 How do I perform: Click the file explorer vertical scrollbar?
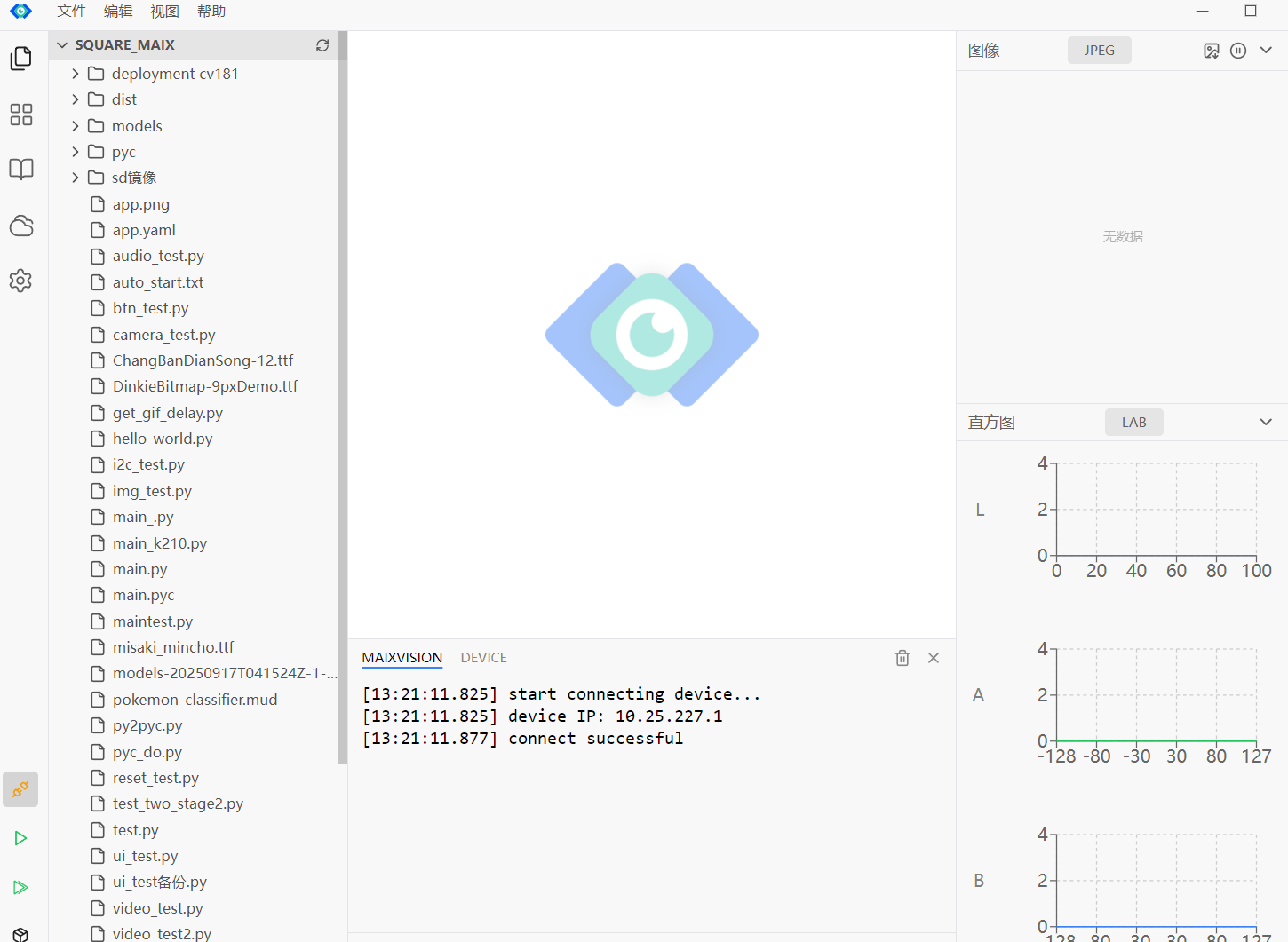[x=343, y=398]
